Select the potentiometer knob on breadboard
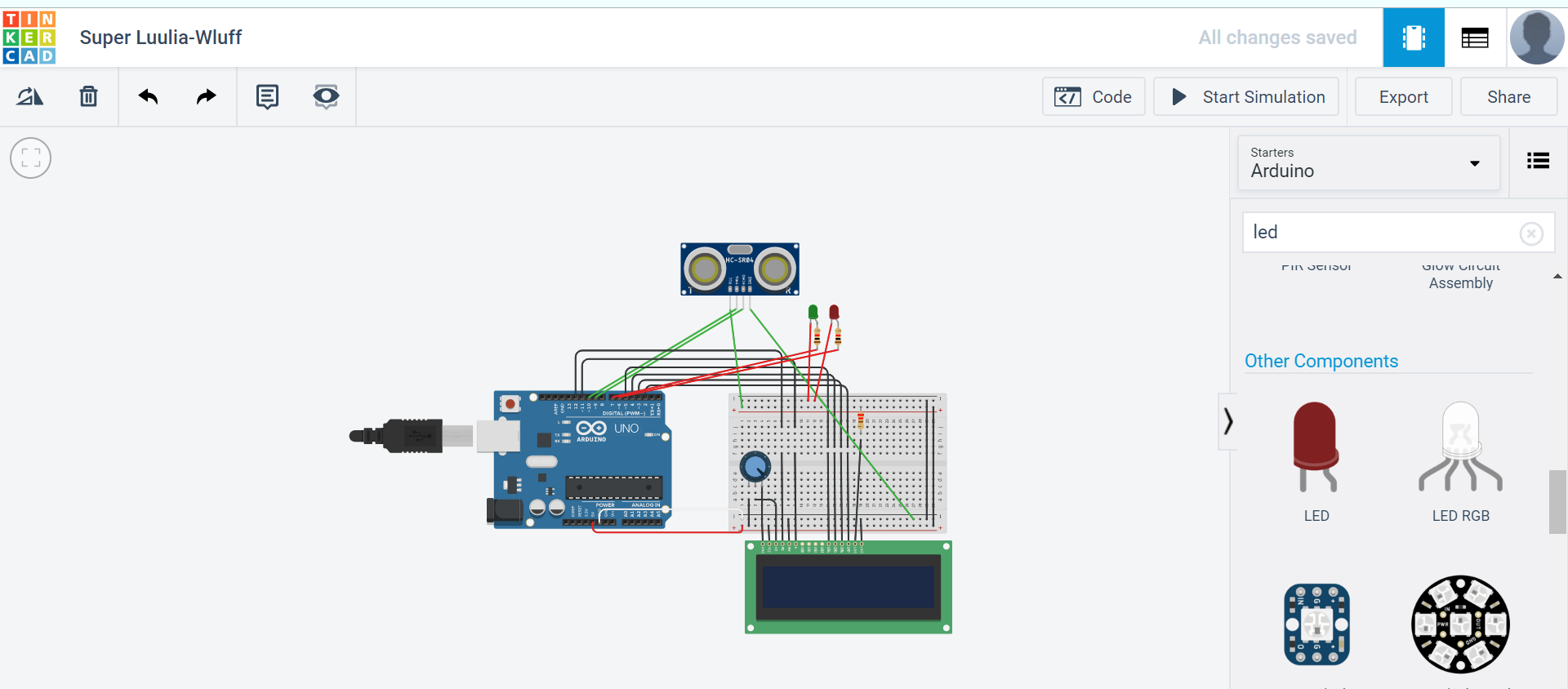 pyautogui.click(x=755, y=467)
